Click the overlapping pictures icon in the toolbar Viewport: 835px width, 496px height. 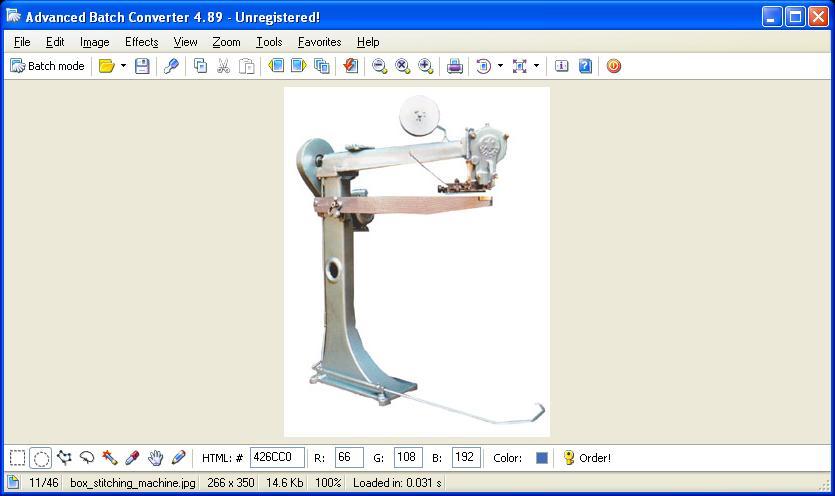click(322, 66)
